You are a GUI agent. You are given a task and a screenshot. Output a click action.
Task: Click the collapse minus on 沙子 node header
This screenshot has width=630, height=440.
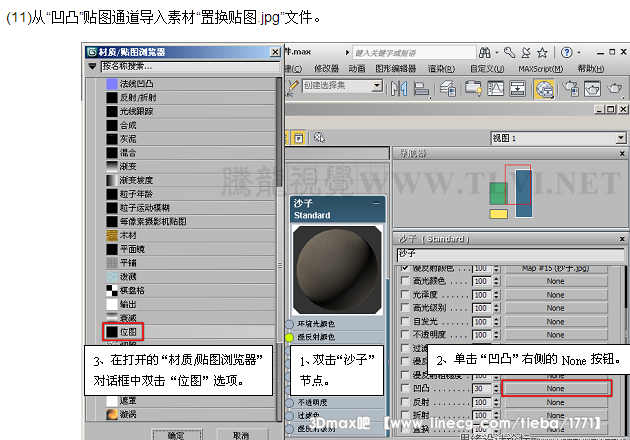pyautogui.click(x=376, y=203)
